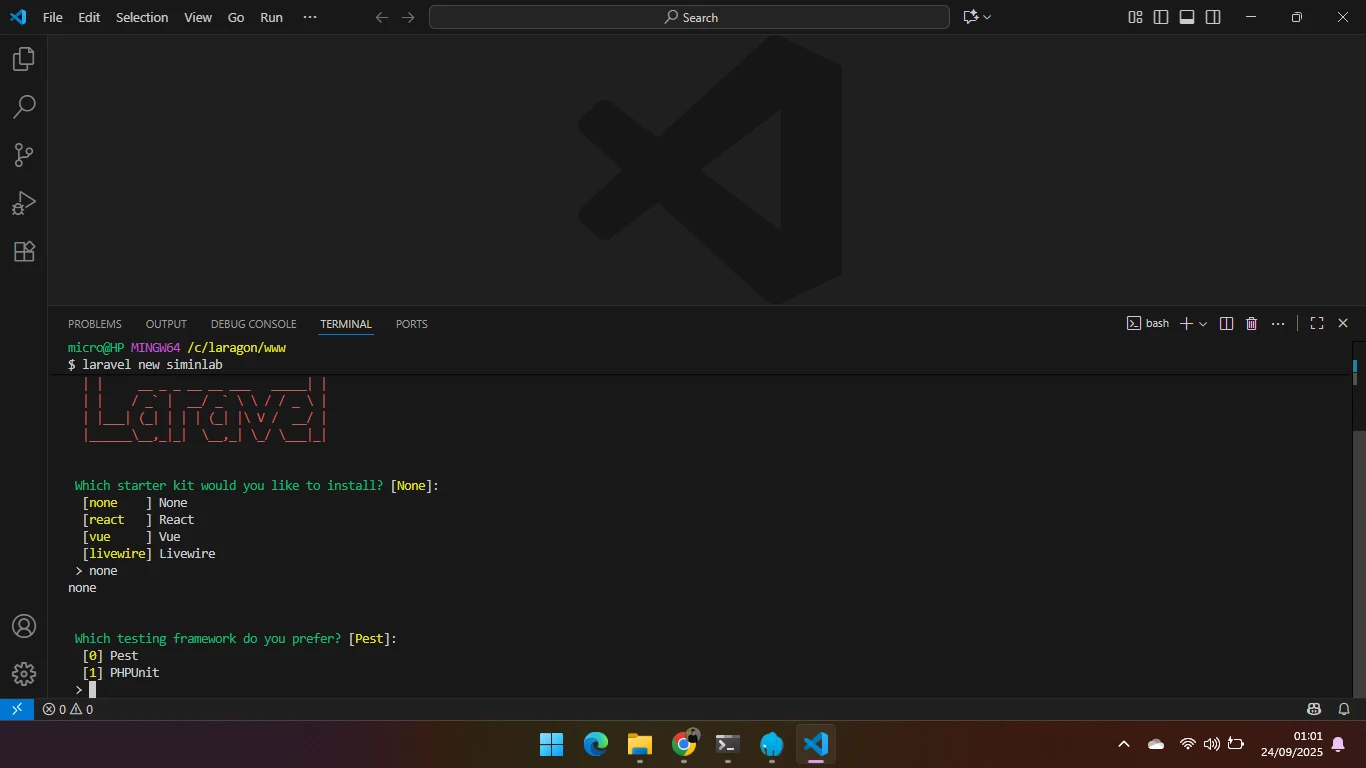Expand the new terminal launch profile dropdown
Viewport: 1366px width, 768px height.
(x=1203, y=323)
